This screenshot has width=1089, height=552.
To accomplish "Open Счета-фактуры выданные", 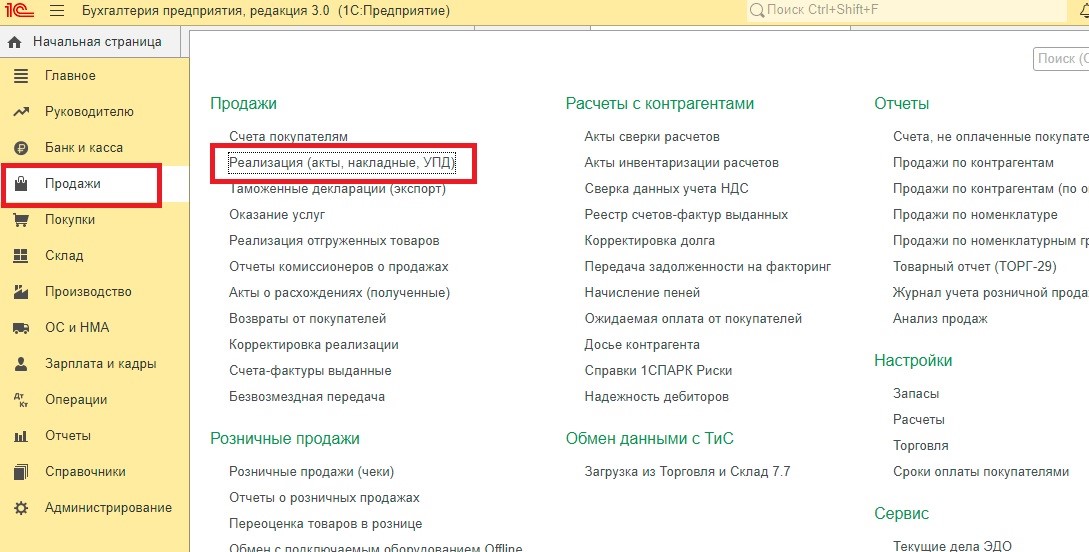I will 310,371.
